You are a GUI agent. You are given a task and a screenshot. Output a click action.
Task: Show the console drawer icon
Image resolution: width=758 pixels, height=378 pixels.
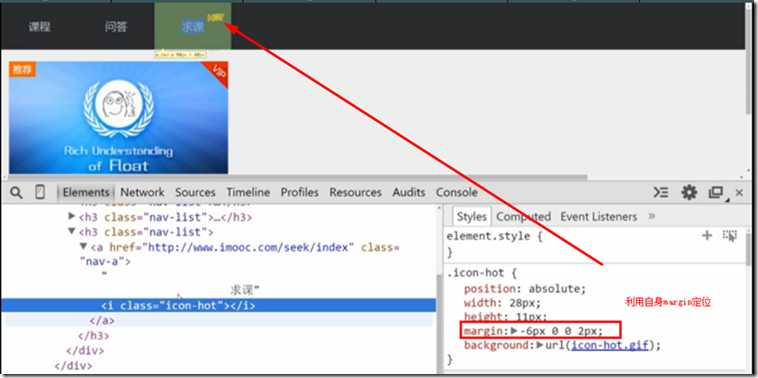tap(661, 192)
